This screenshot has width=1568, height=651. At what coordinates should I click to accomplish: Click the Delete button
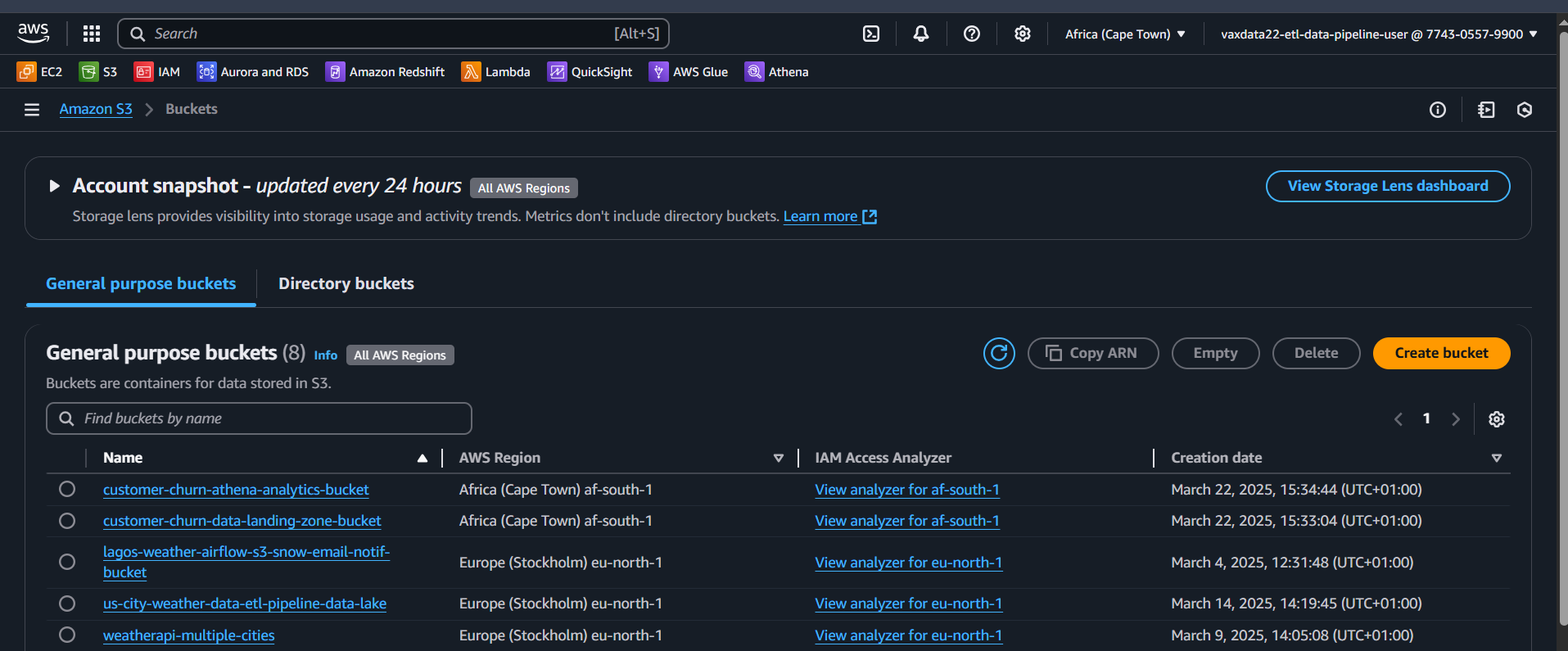[x=1316, y=354]
